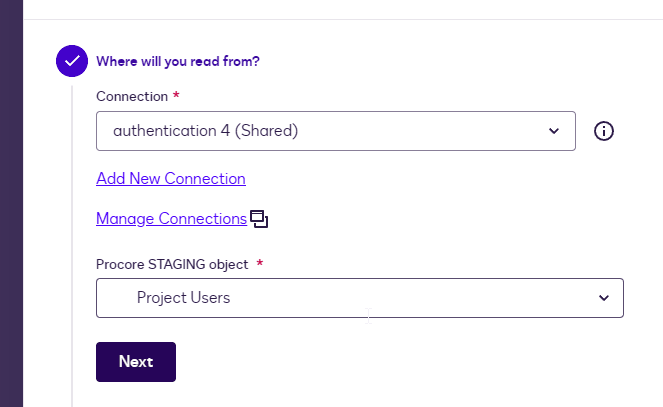The image size is (663, 407).
Task: Expand the Procore STAGING object dropdown arrow
Action: coord(603,298)
